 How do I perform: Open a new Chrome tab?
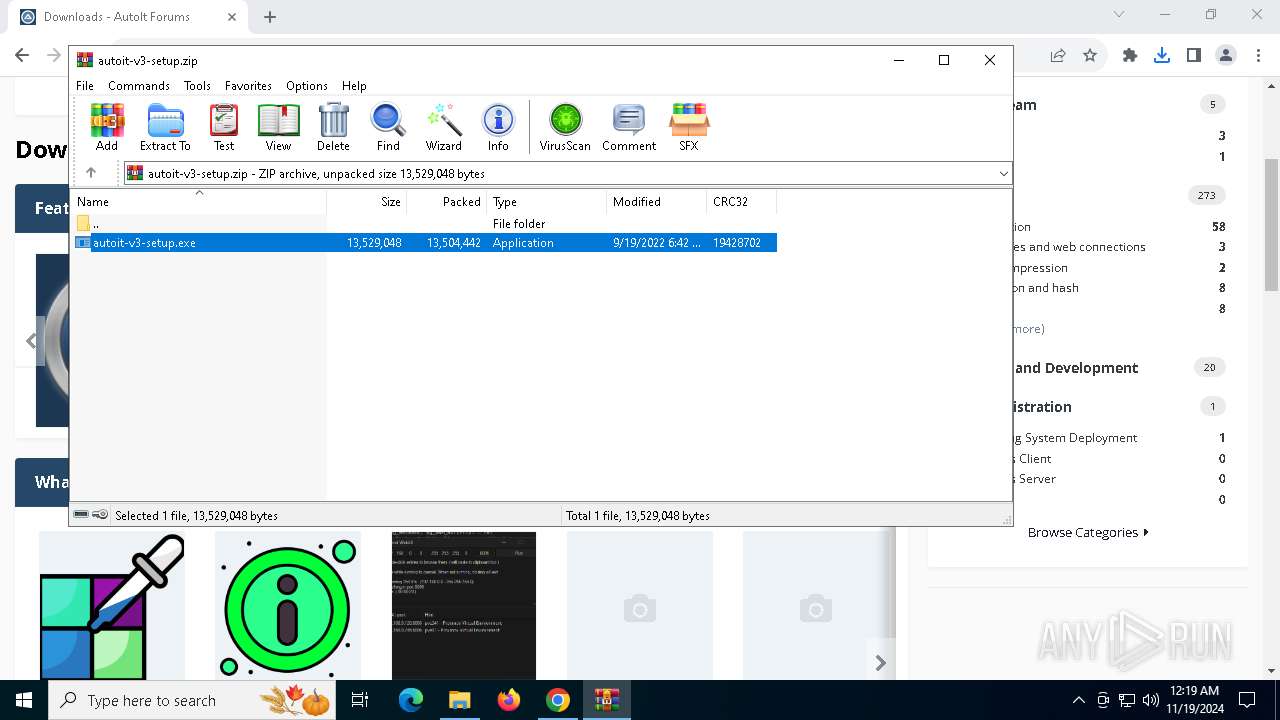270,17
